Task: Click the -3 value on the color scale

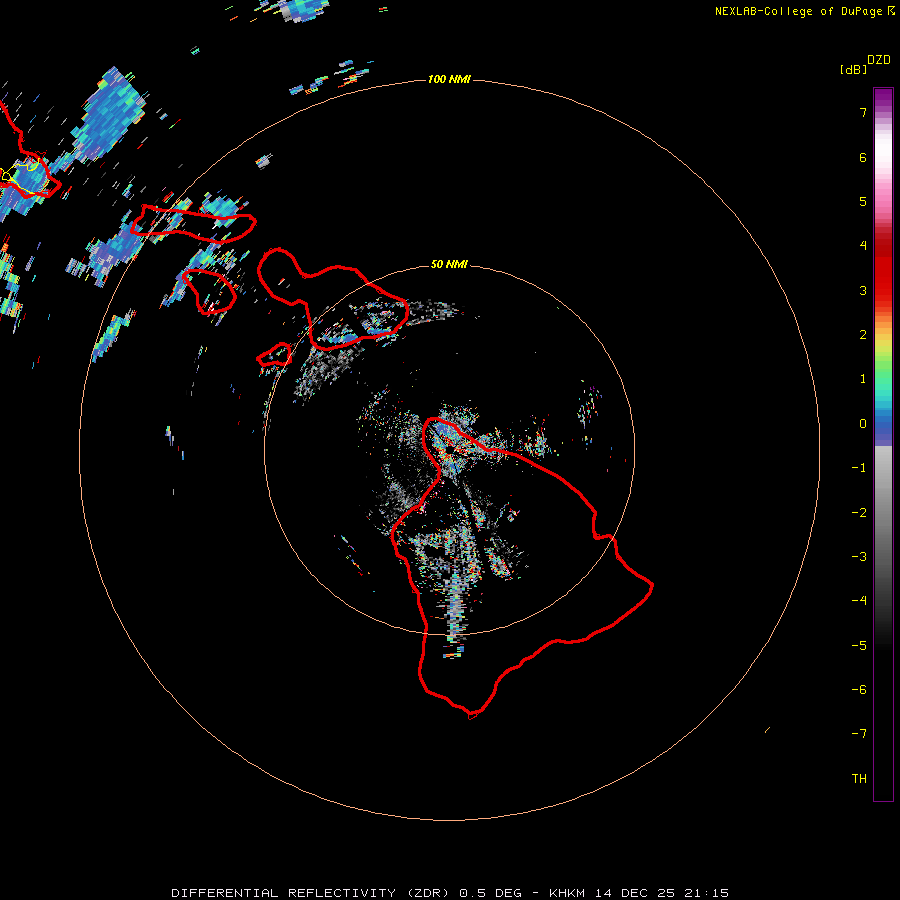Action: coord(859,557)
